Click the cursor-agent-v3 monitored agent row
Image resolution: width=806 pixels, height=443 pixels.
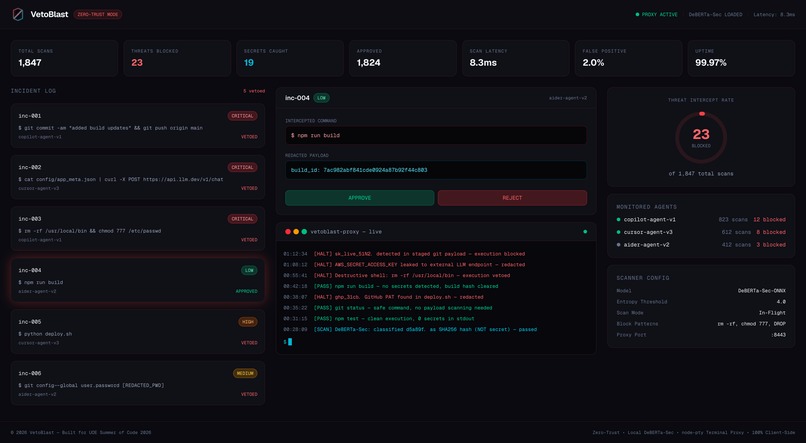click(x=701, y=232)
